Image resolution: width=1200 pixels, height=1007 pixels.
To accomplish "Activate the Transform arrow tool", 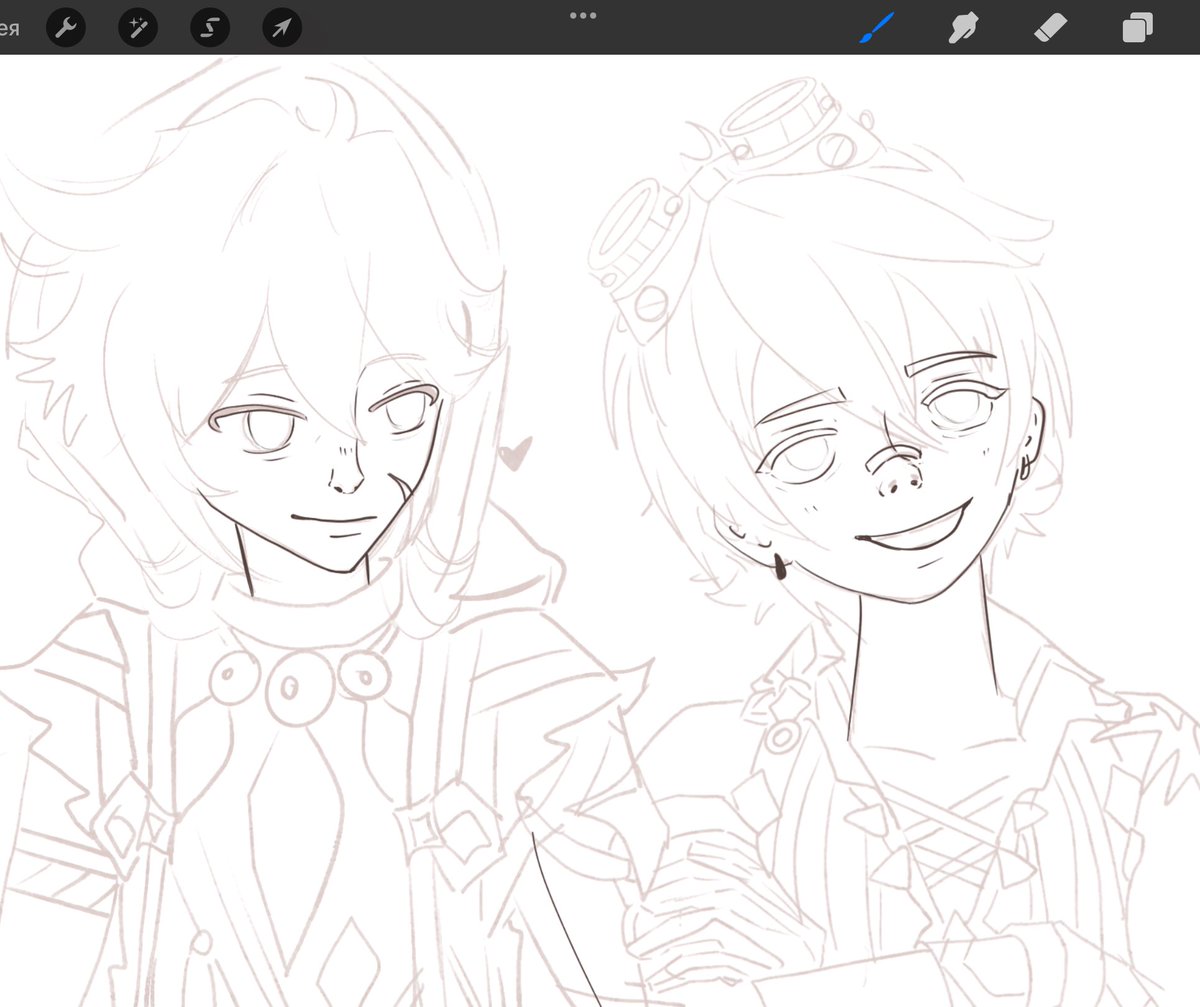I will coord(282,27).
